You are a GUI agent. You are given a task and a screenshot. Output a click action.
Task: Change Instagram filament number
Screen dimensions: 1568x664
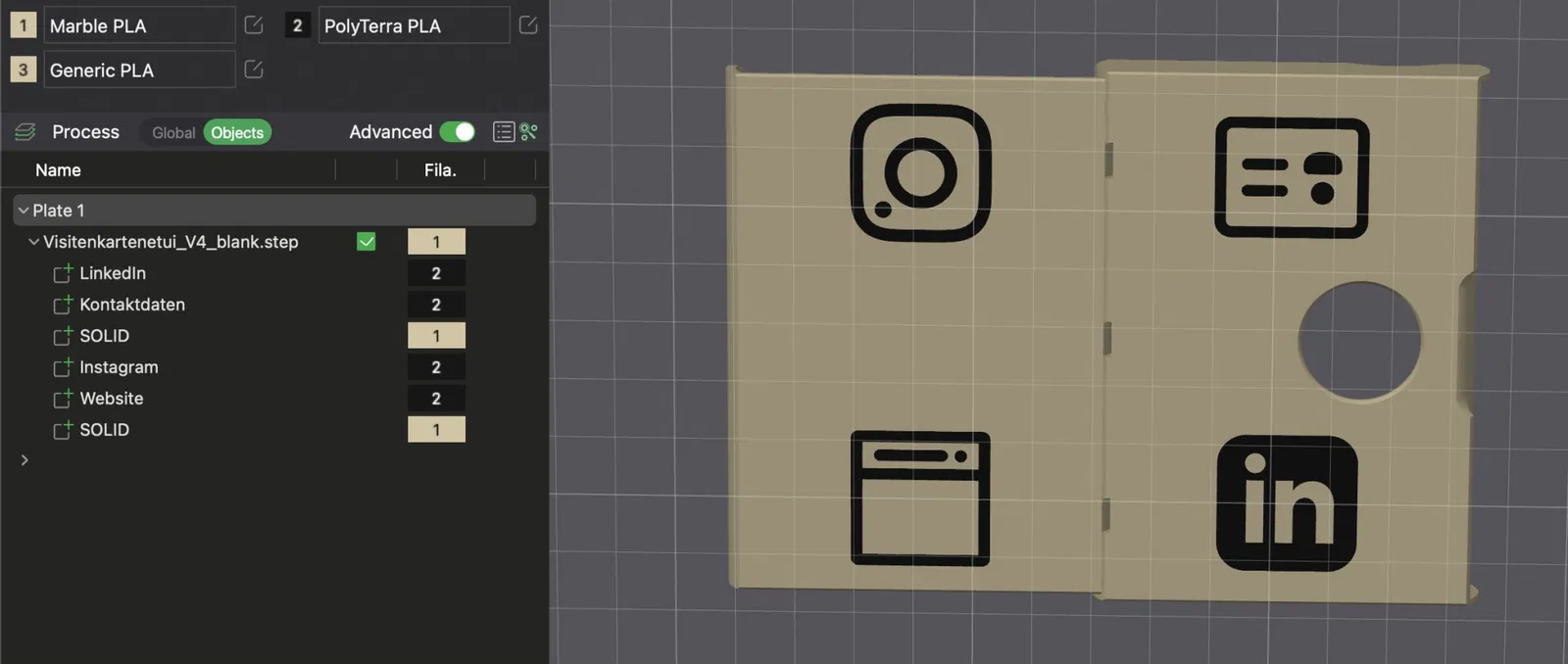[x=436, y=367]
